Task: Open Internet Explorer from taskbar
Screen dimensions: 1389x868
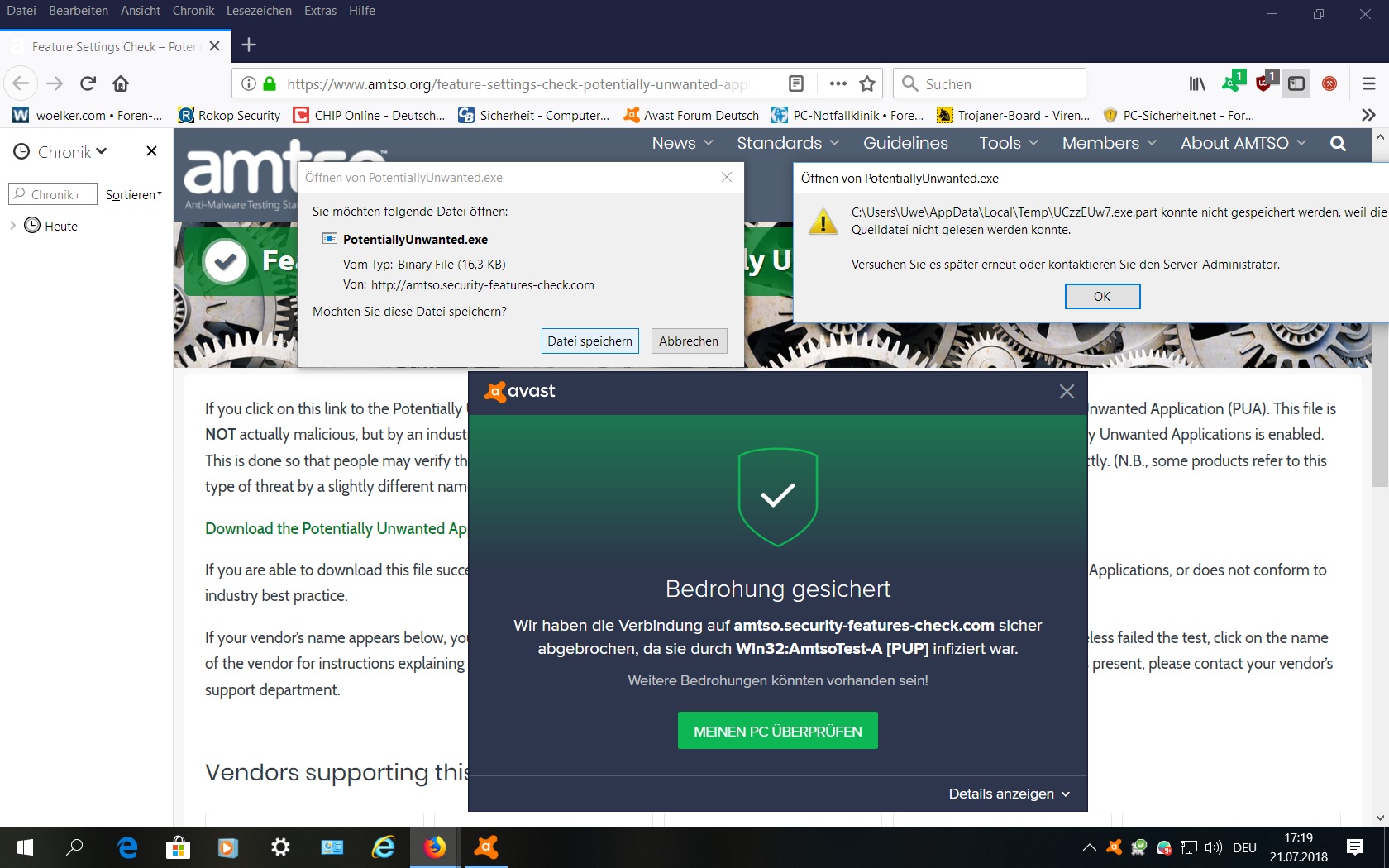Action: pyautogui.click(x=384, y=847)
